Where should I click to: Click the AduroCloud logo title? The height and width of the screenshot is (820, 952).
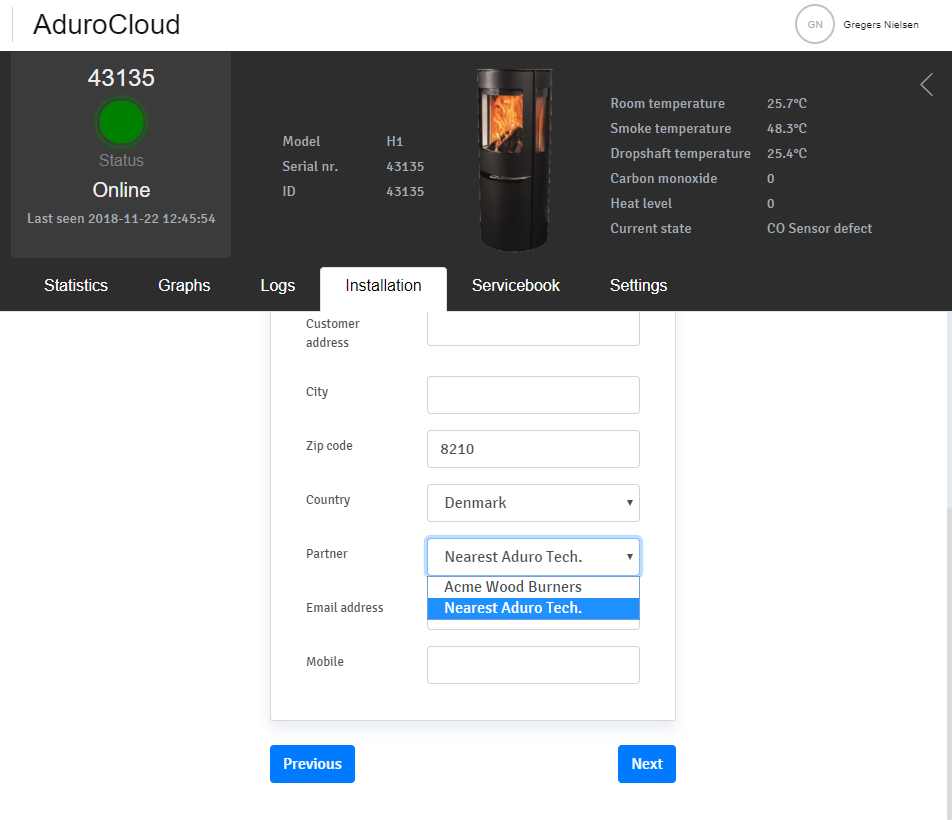pyautogui.click(x=106, y=25)
